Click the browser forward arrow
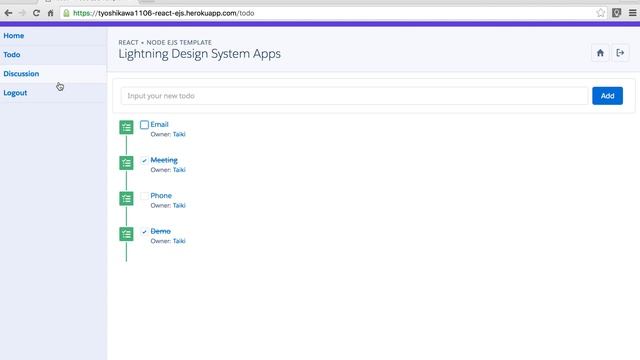This screenshot has width=640, height=360. click(22, 13)
